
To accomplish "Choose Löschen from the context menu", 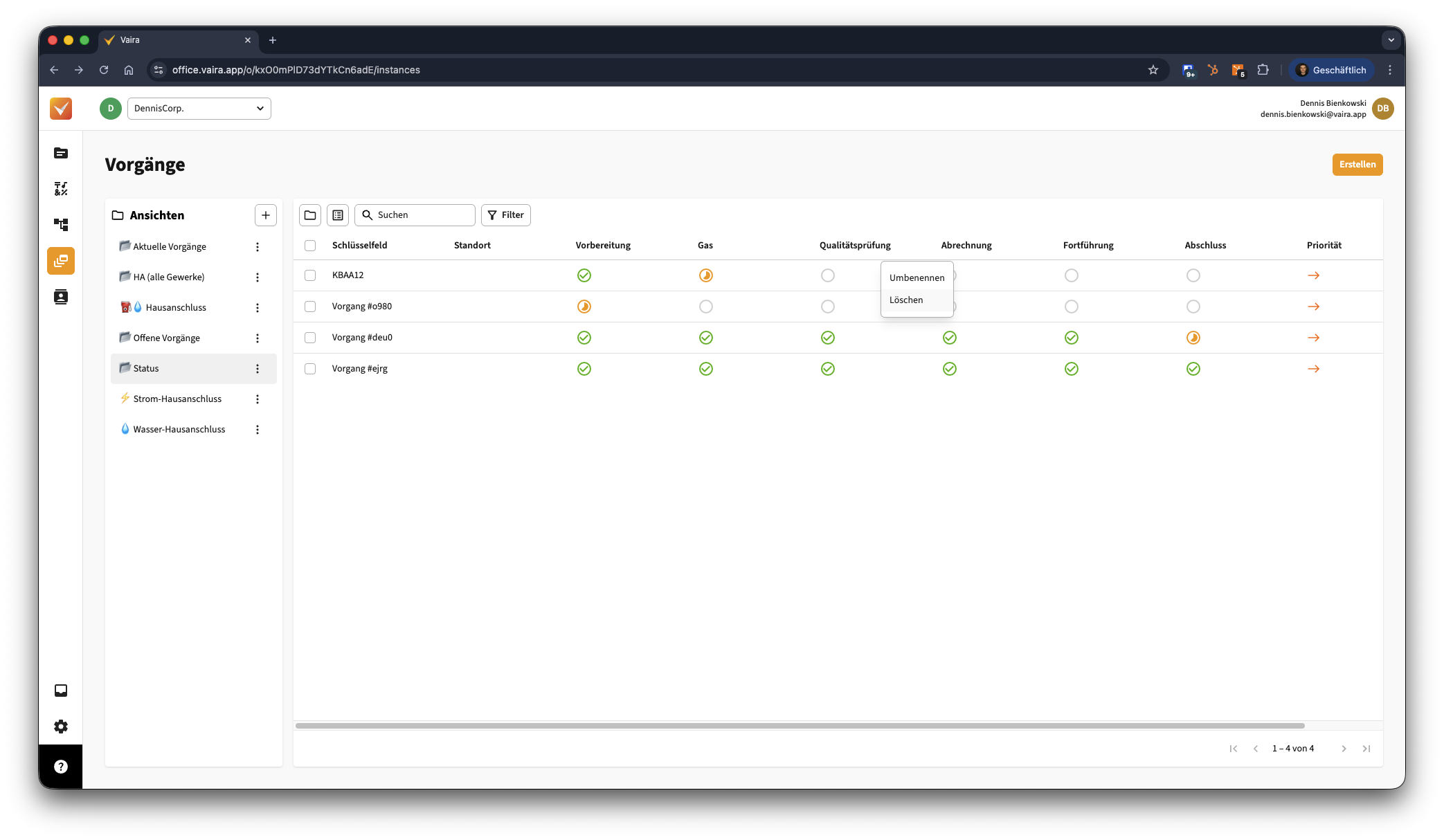I will (906, 300).
